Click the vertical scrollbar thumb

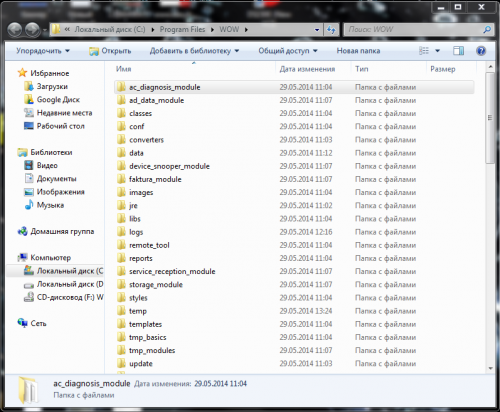point(490,118)
